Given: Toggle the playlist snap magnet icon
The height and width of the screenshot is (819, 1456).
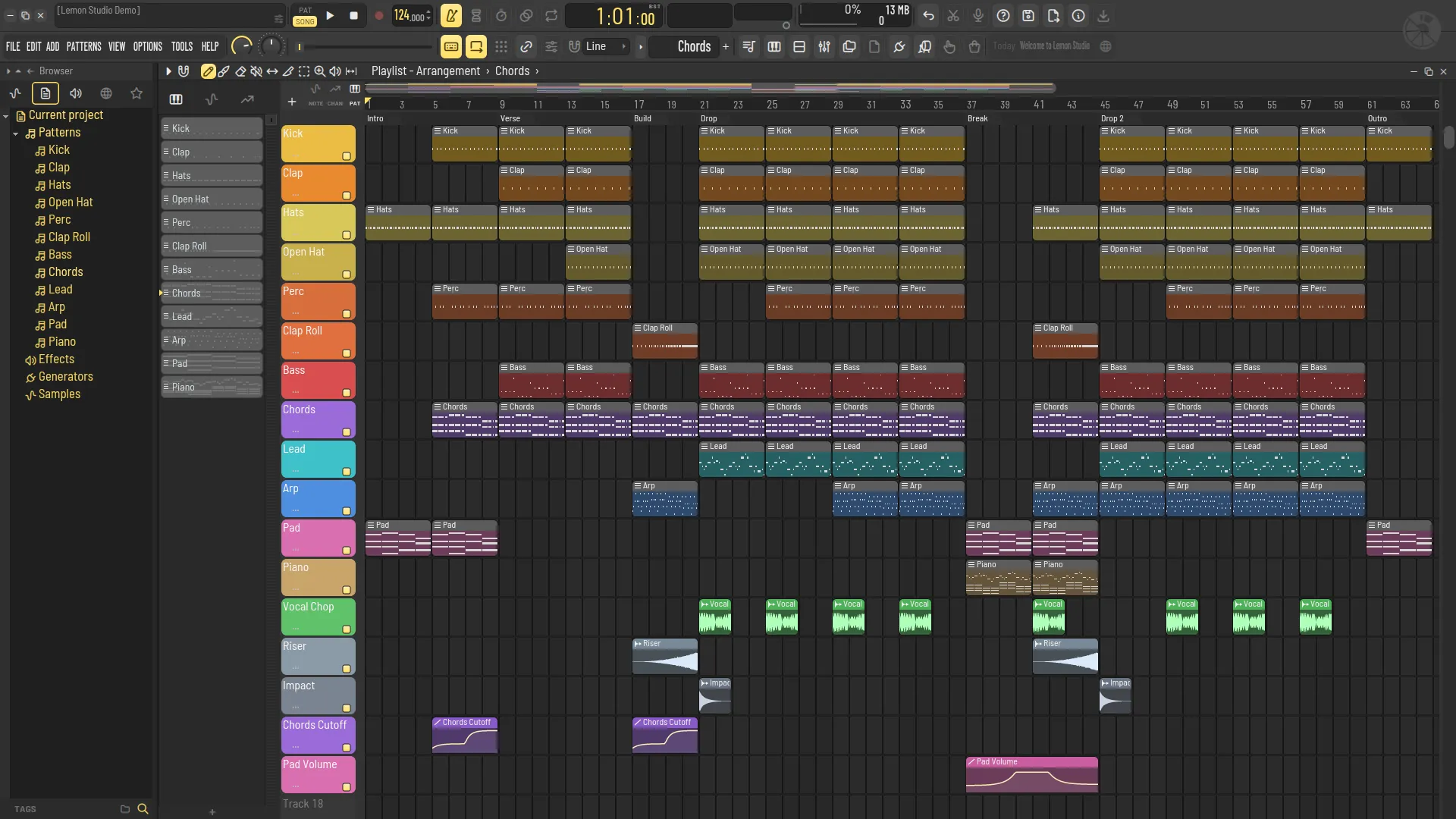Looking at the screenshot, I should pyautogui.click(x=184, y=71).
